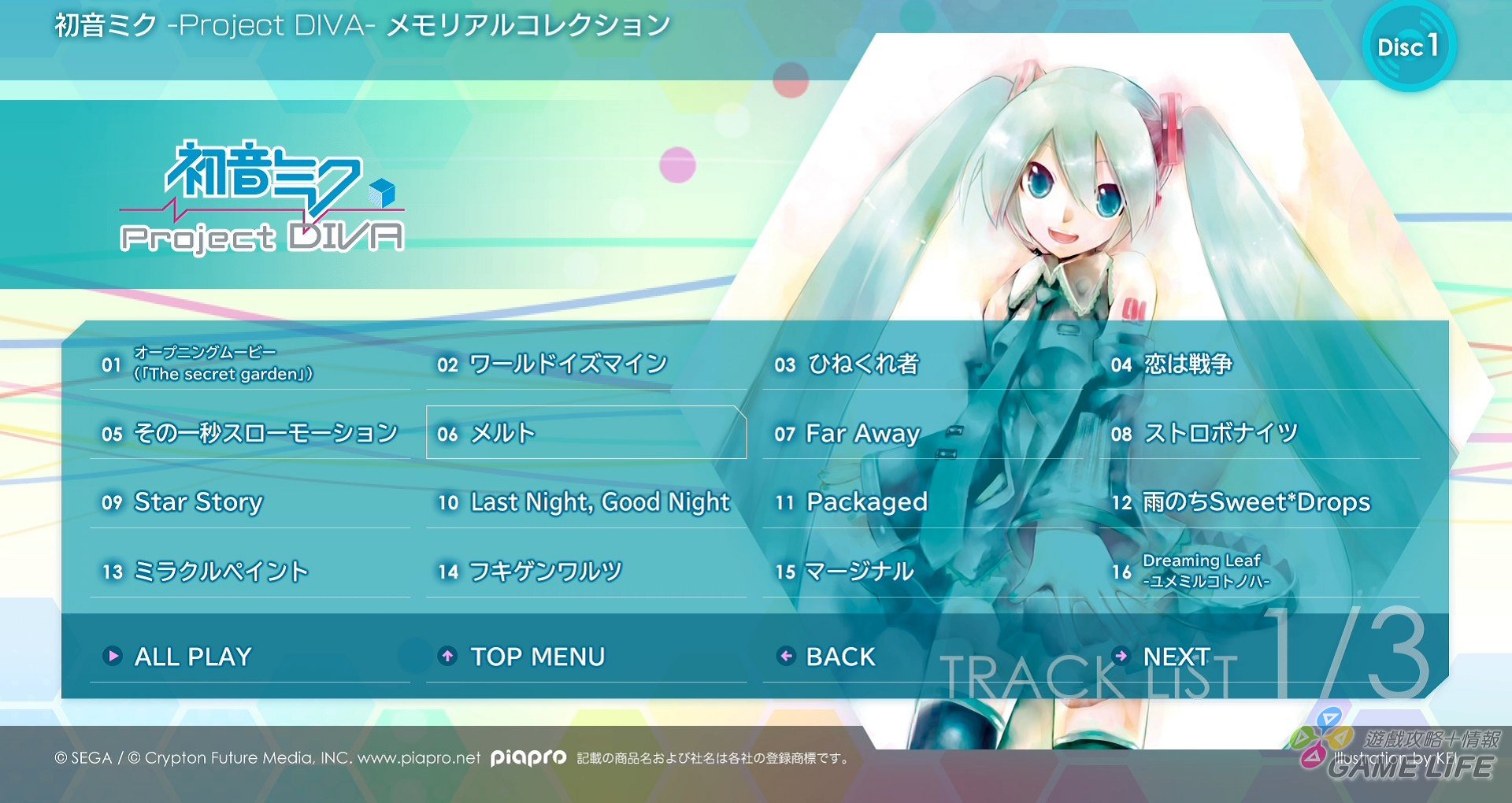The height and width of the screenshot is (803, 1512).
Task: Open track 13 ミラクルペイント
Action: coord(250,572)
